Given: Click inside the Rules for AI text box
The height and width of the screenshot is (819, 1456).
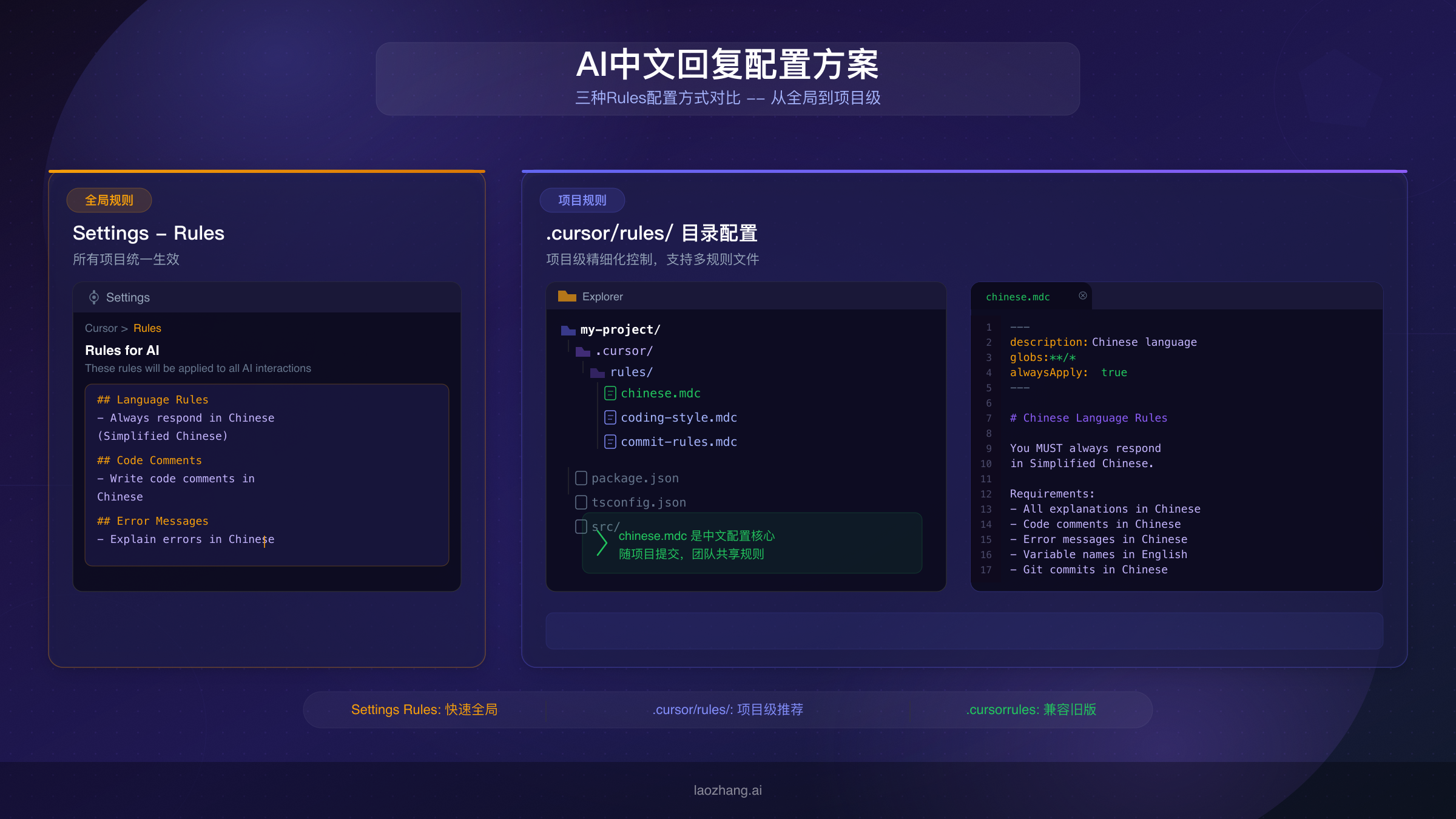Looking at the screenshot, I should [x=267, y=474].
